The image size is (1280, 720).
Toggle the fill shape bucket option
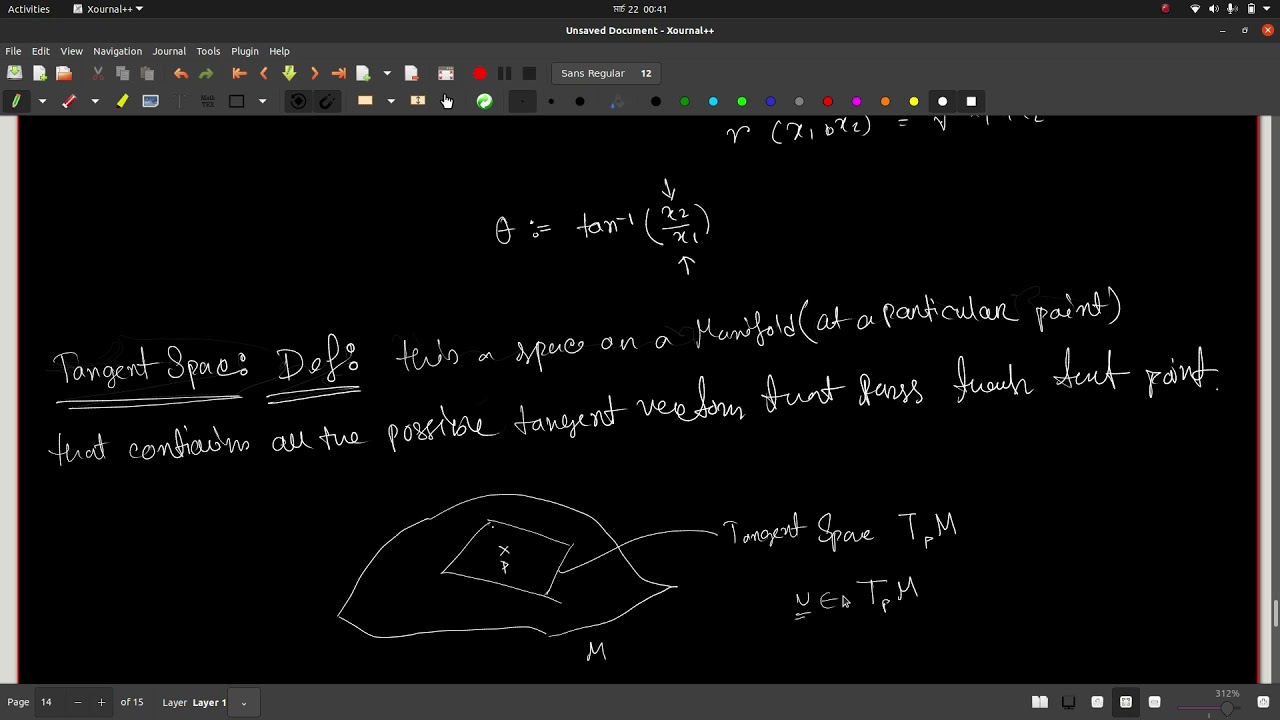tap(616, 101)
